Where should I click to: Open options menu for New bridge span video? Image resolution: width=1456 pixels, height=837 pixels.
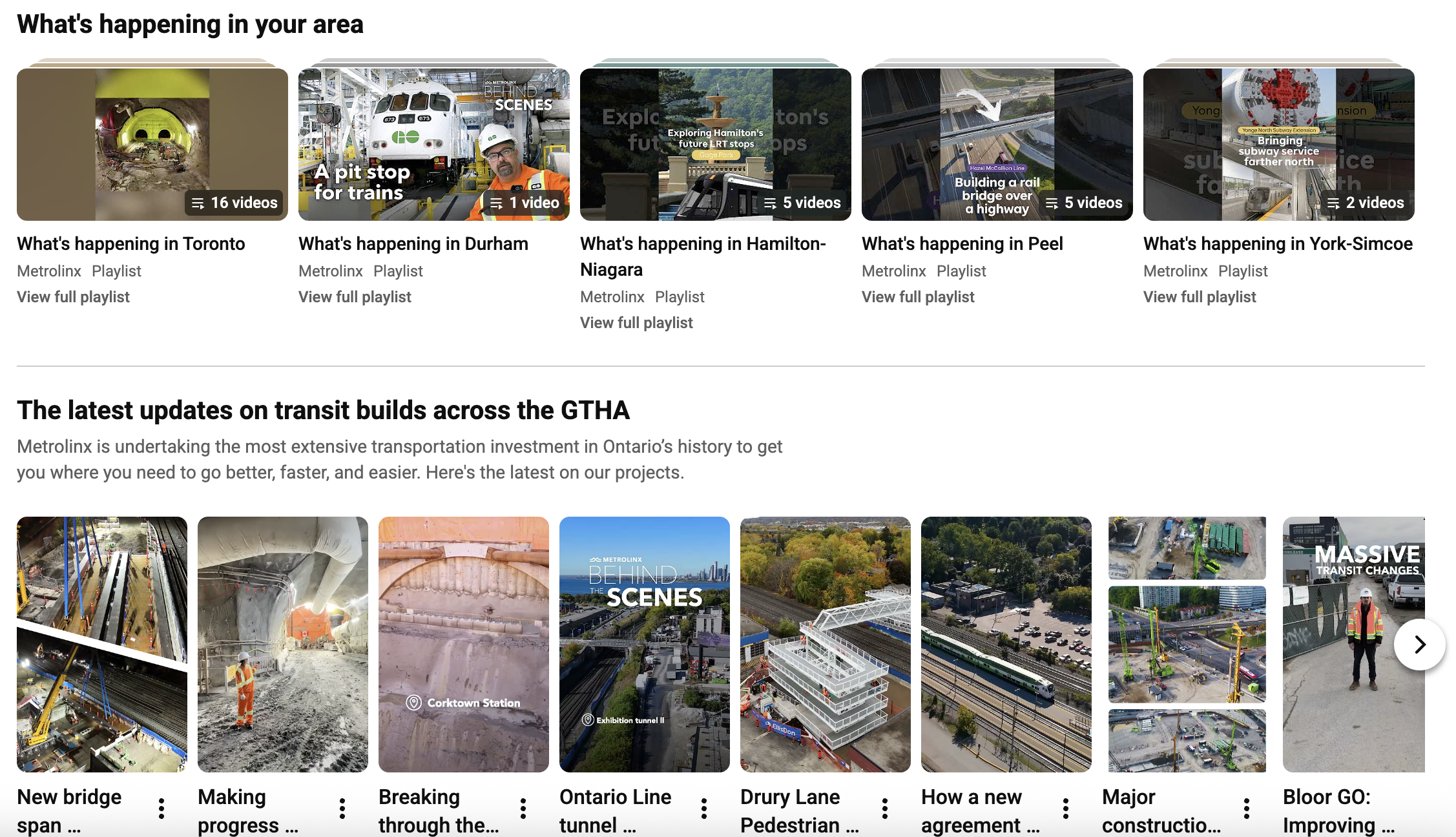161,809
